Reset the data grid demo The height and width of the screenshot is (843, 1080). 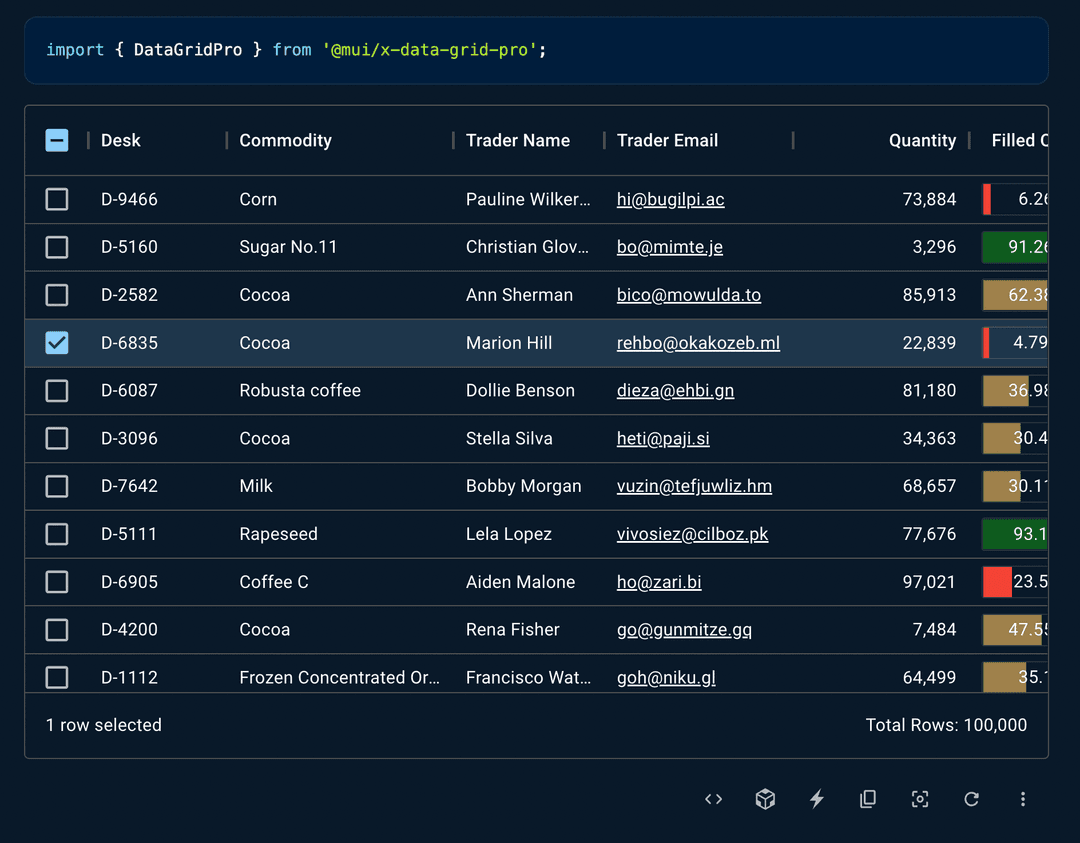pos(971,799)
